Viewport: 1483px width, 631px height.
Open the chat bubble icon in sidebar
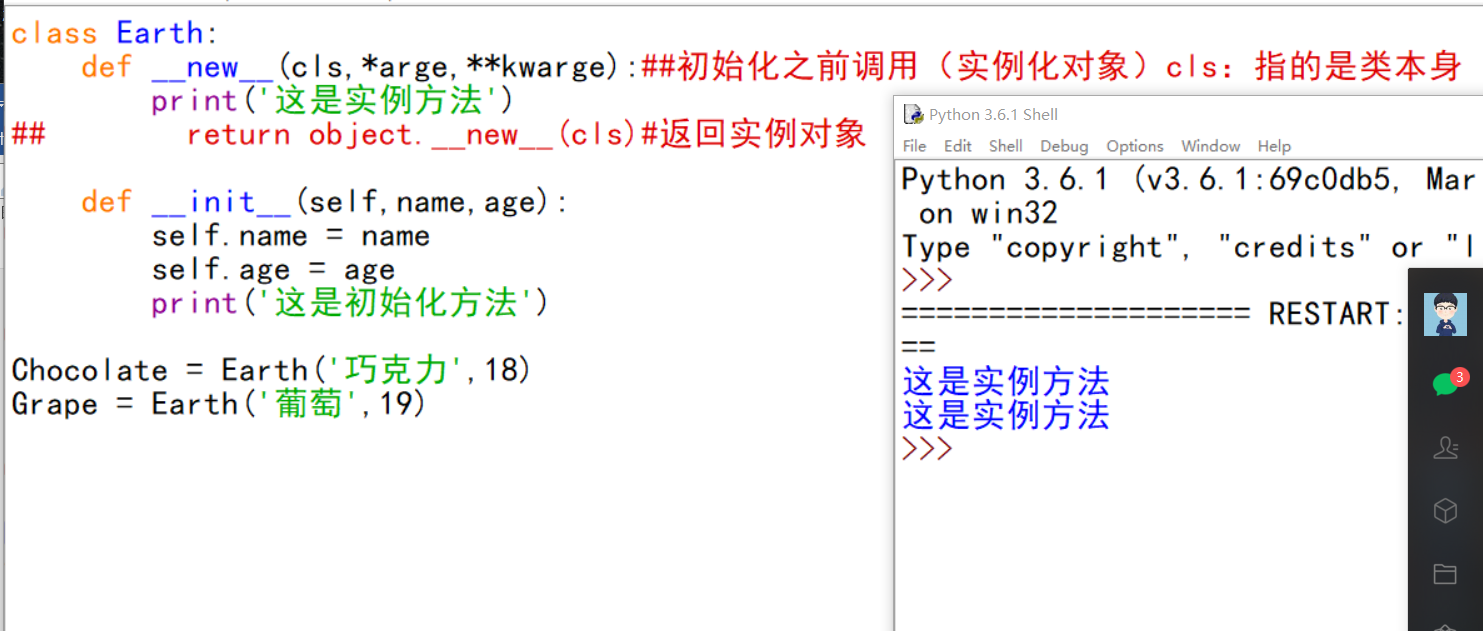click(1445, 385)
